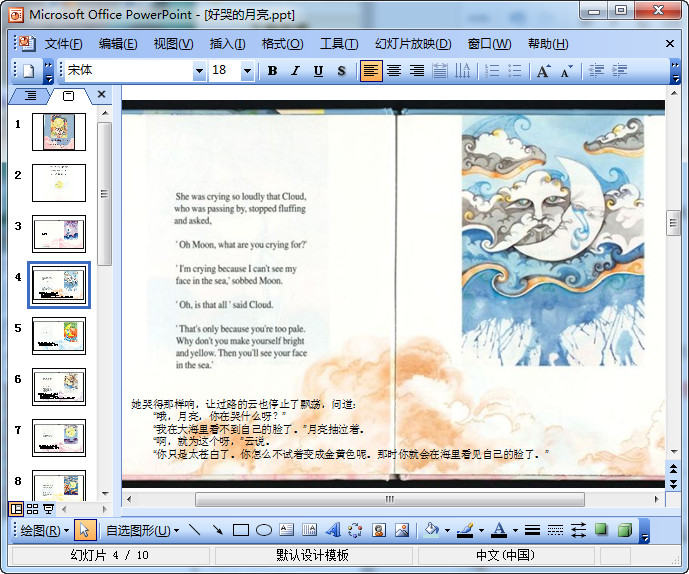The height and width of the screenshot is (574, 689).
Task: Select slide 3 thumbnail
Action: pos(59,234)
